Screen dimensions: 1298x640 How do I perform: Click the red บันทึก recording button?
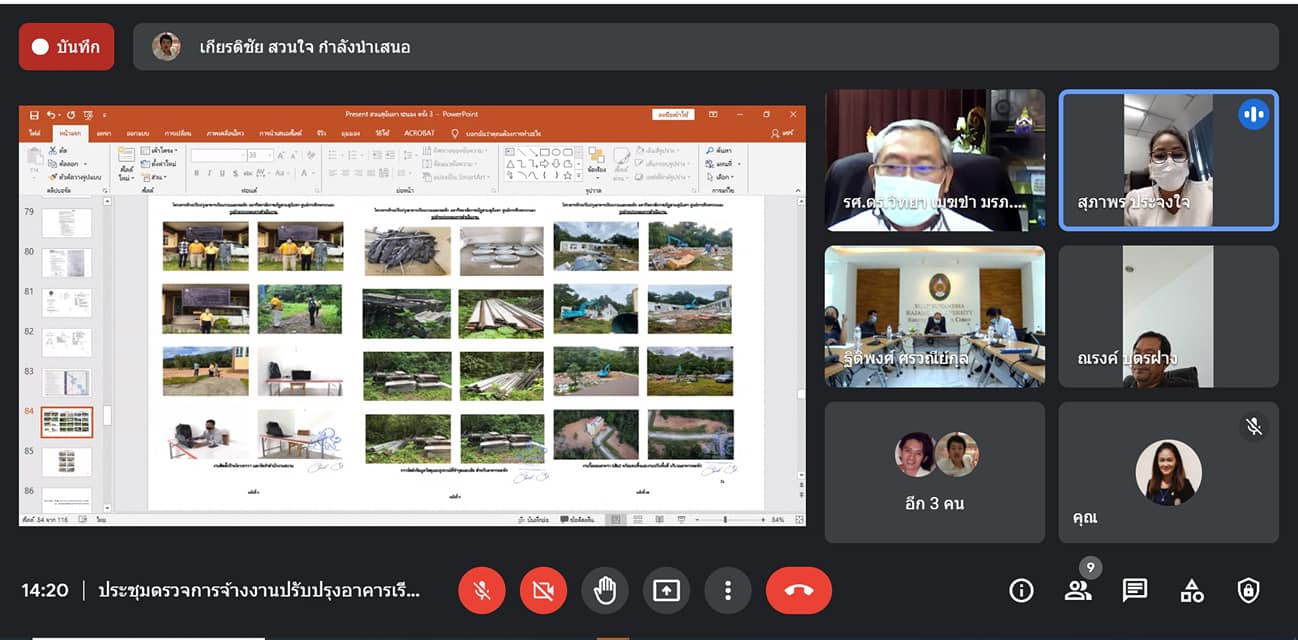[x=66, y=47]
